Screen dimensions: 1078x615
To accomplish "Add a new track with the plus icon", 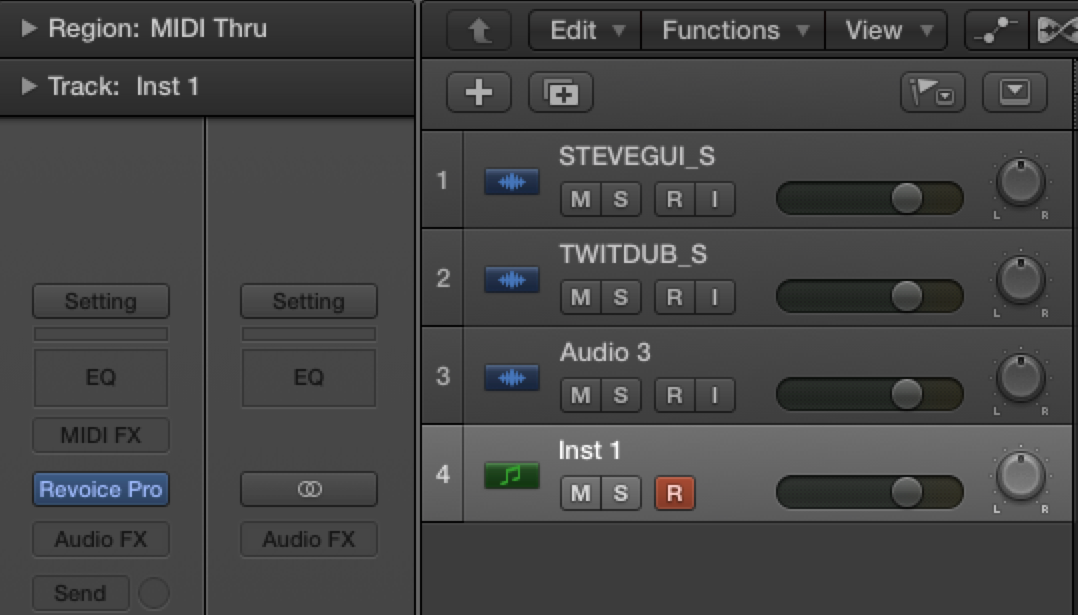I will pos(478,92).
